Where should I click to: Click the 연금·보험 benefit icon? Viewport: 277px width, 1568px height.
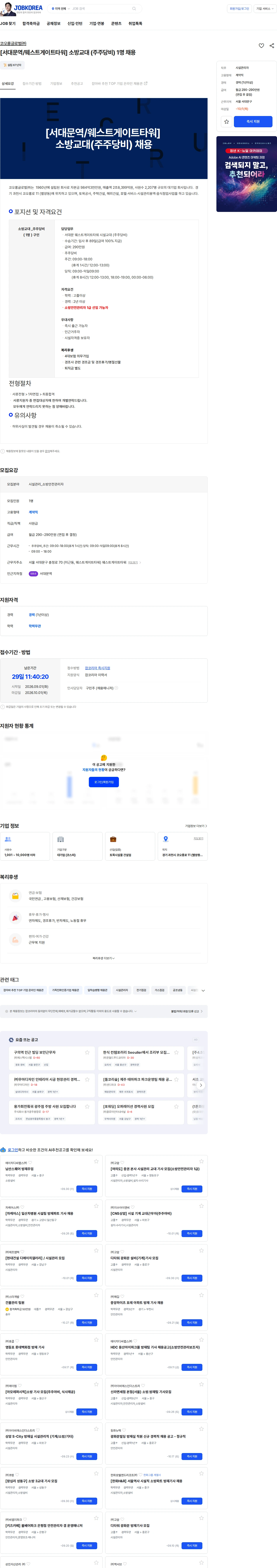(x=15, y=896)
